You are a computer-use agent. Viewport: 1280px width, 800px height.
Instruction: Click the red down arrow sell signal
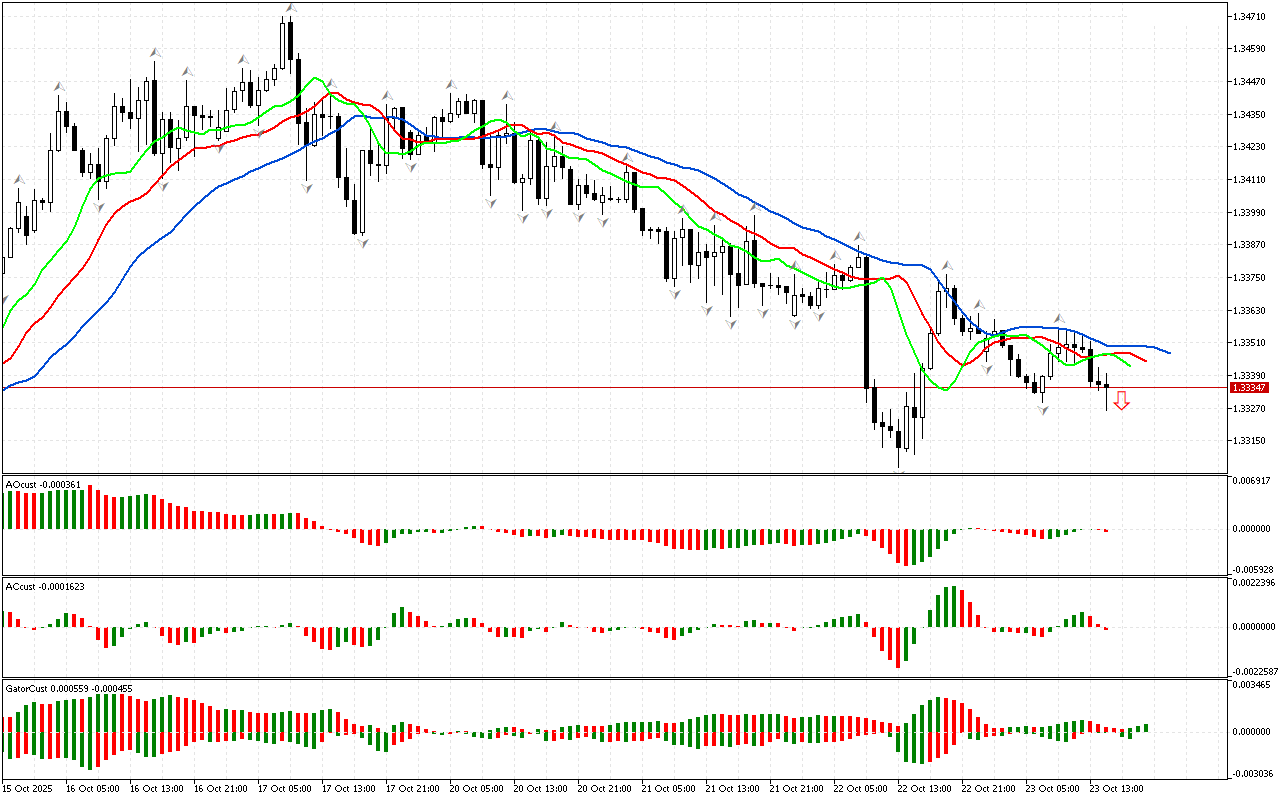click(x=1122, y=401)
